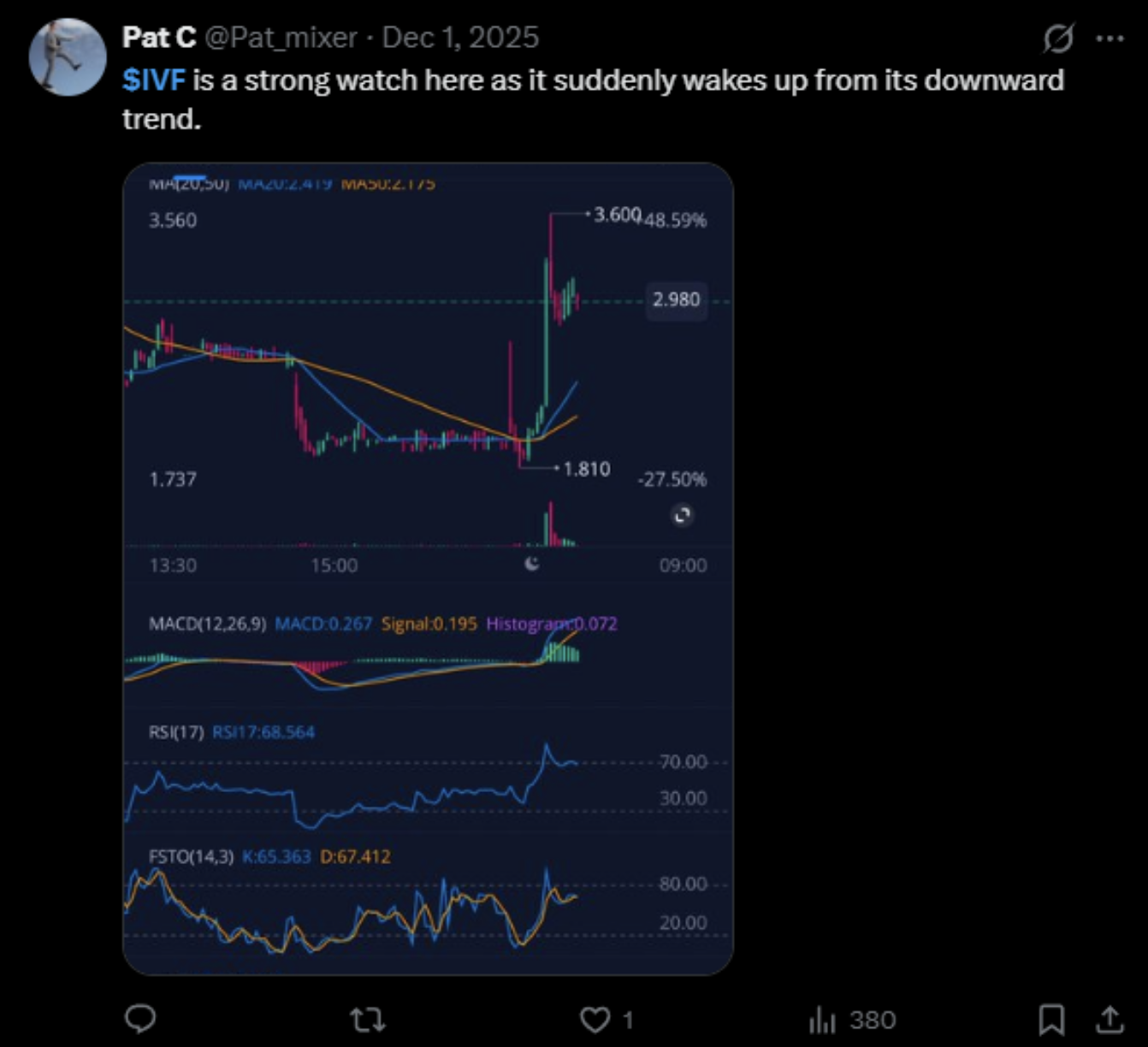
Task: Click the $IVF cashtag
Action: [154, 80]
